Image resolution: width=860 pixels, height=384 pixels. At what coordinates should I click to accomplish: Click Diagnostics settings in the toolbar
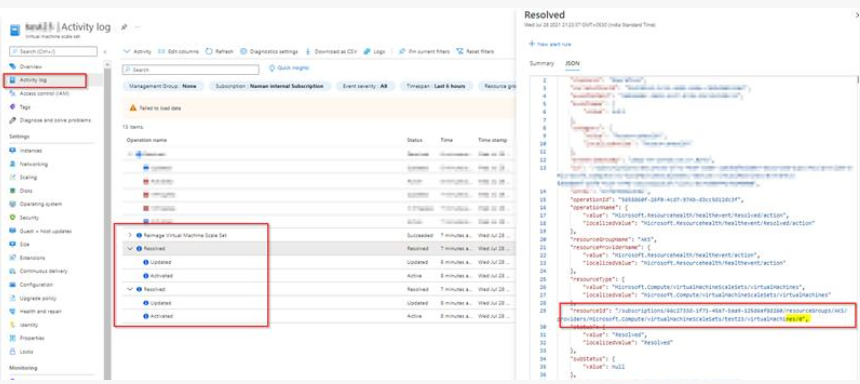pyautogui.click(x=269, y=52)
